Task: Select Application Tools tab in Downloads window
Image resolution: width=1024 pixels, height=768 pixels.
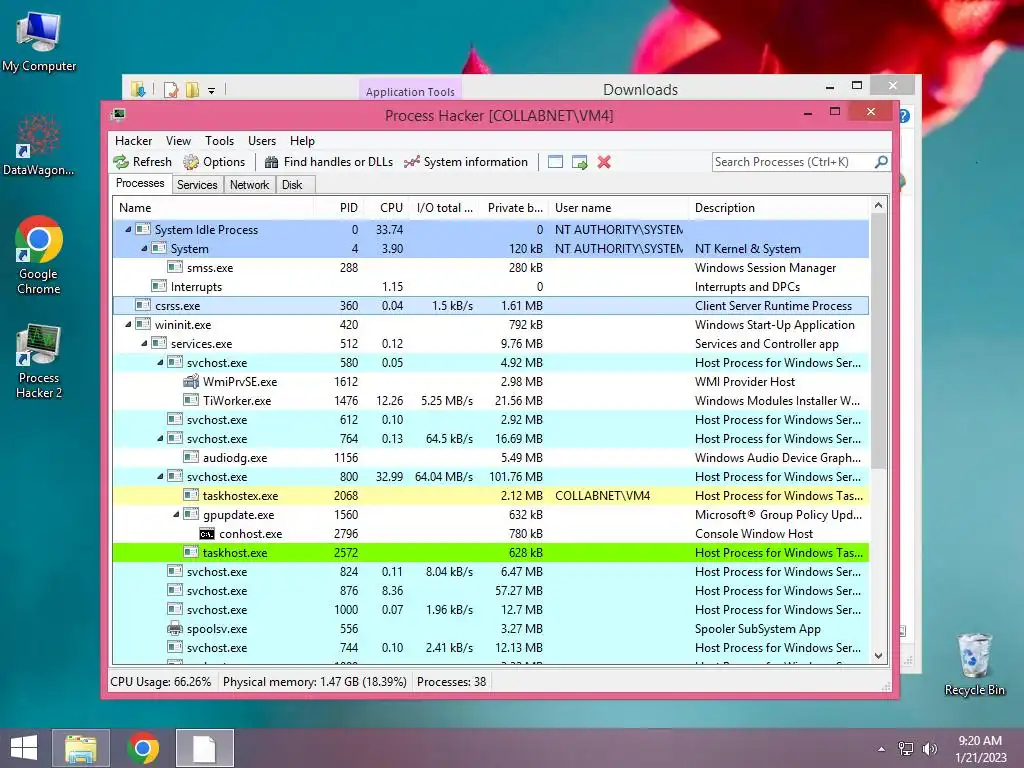Action: (x=410, y=91)
